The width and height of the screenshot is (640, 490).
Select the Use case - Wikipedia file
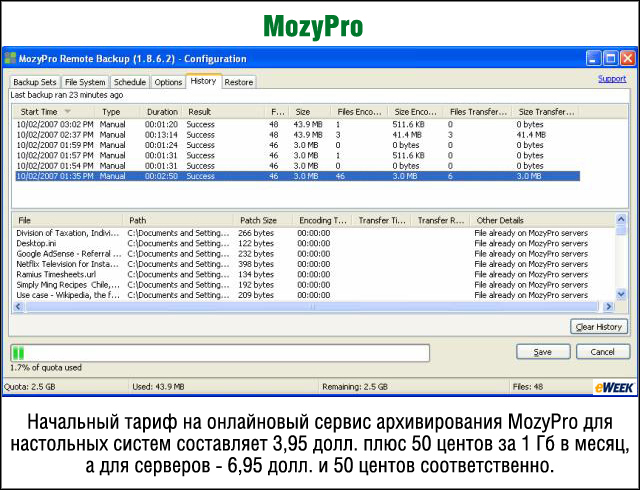313,295
